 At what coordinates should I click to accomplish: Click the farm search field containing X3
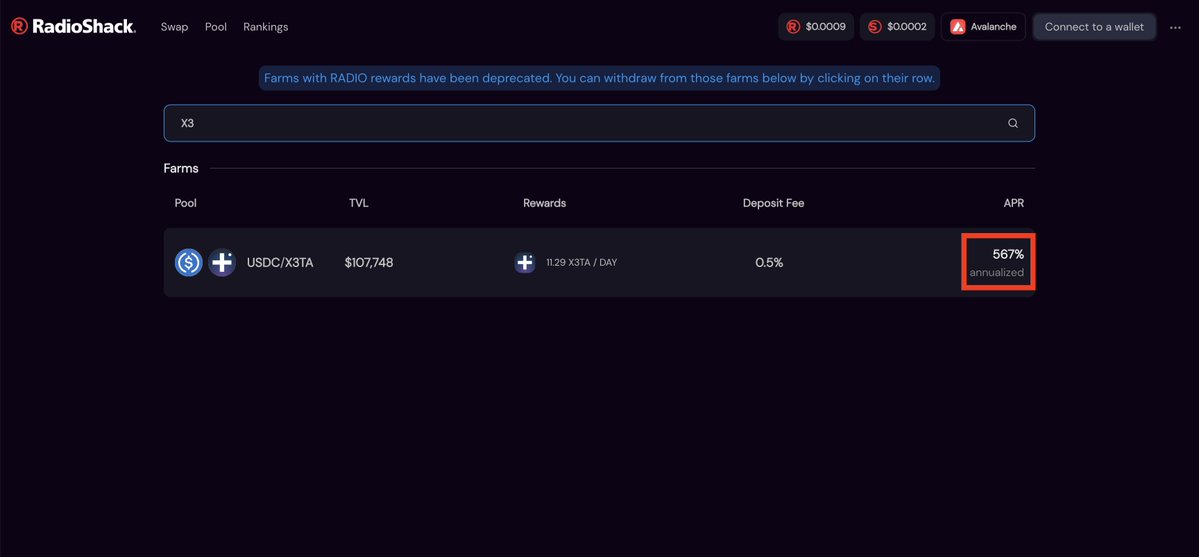click(599, 123)
